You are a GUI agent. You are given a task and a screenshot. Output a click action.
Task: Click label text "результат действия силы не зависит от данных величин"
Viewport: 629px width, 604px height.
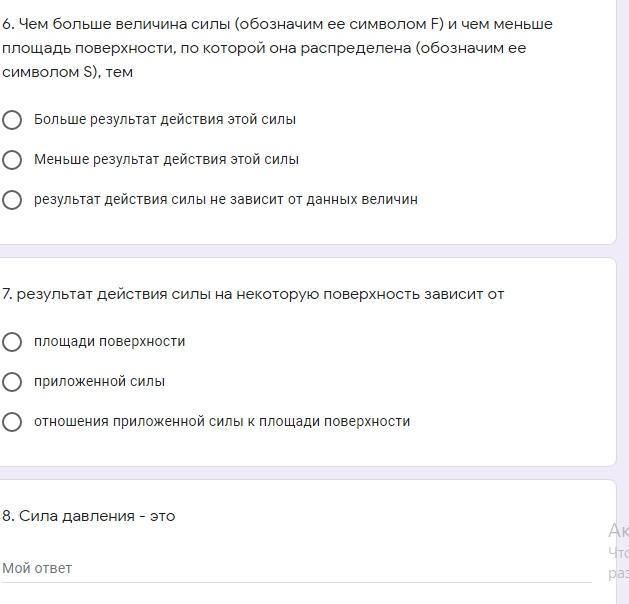click(x=226, y=200)
